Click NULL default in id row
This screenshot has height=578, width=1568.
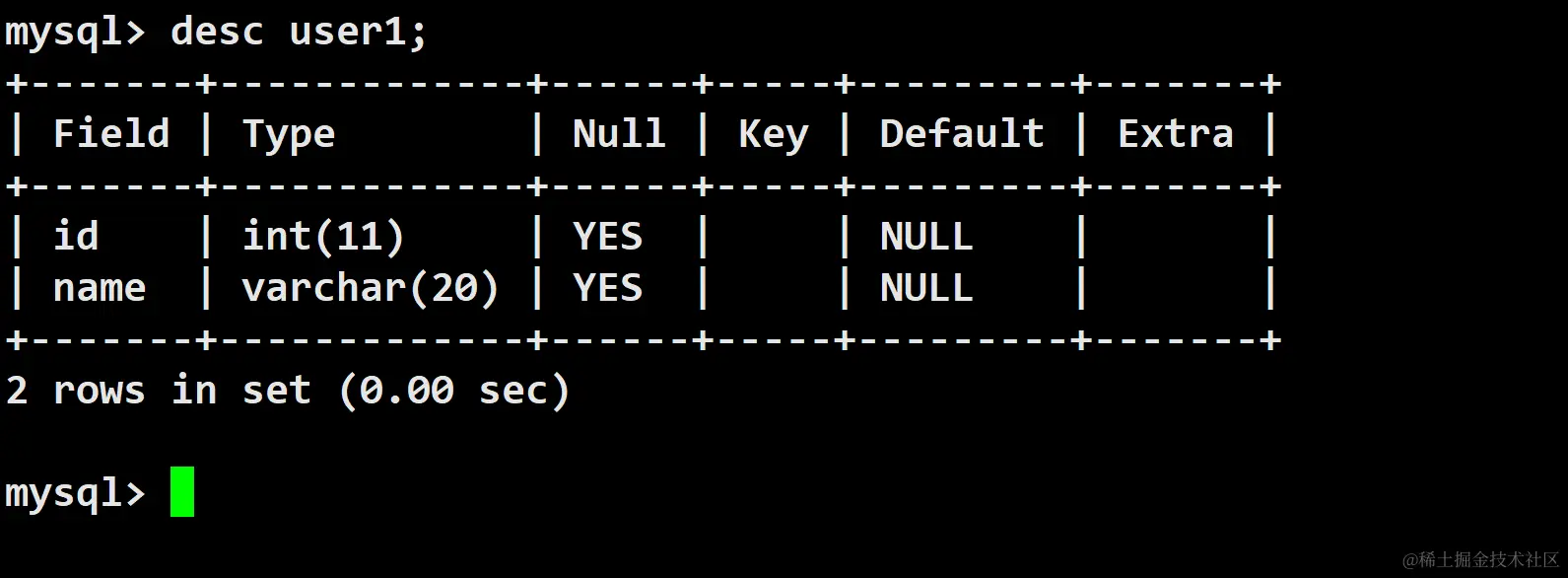click(925, 237)
